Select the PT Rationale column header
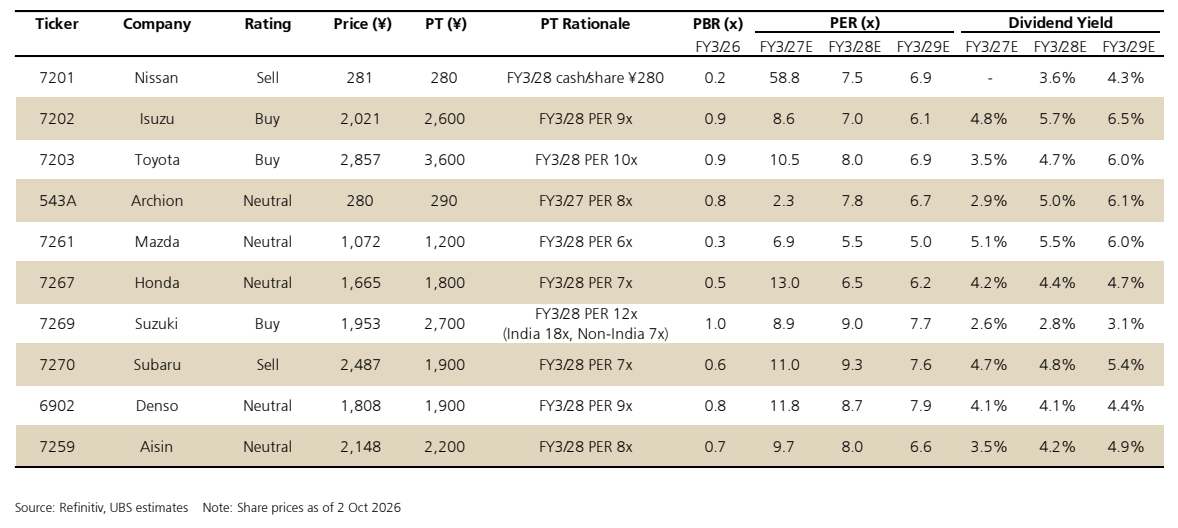The height and width of the screenshot is (528, 1178). click(585, 24)
